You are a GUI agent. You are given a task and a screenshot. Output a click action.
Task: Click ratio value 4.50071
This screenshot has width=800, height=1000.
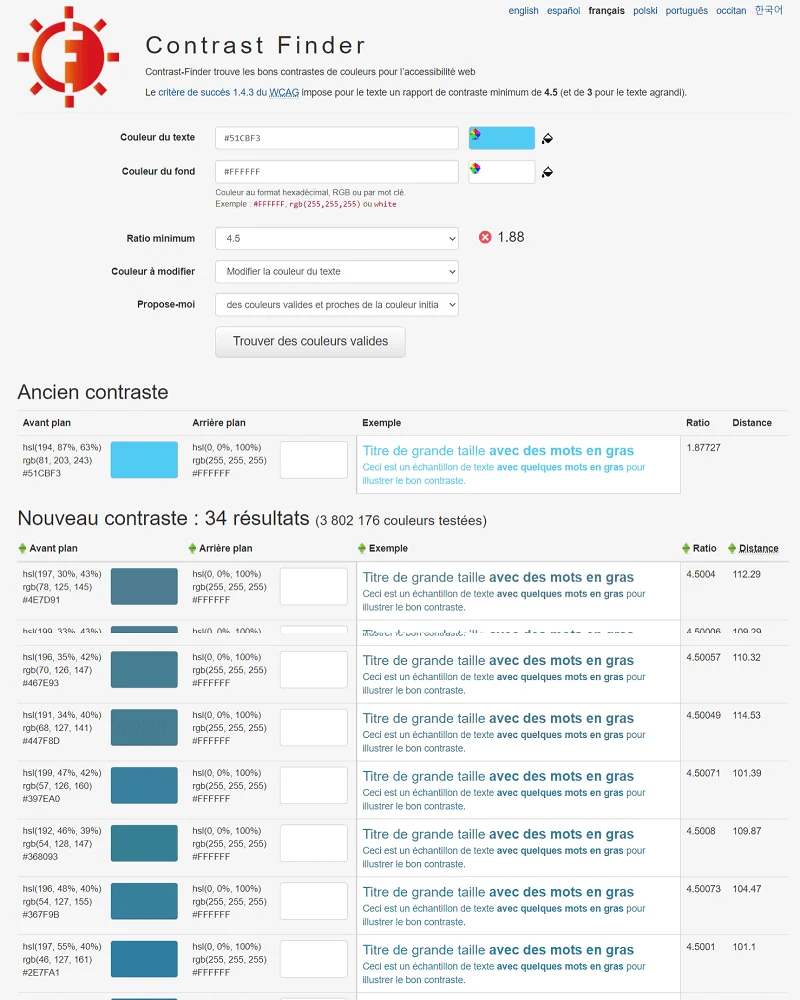[703, 774]
